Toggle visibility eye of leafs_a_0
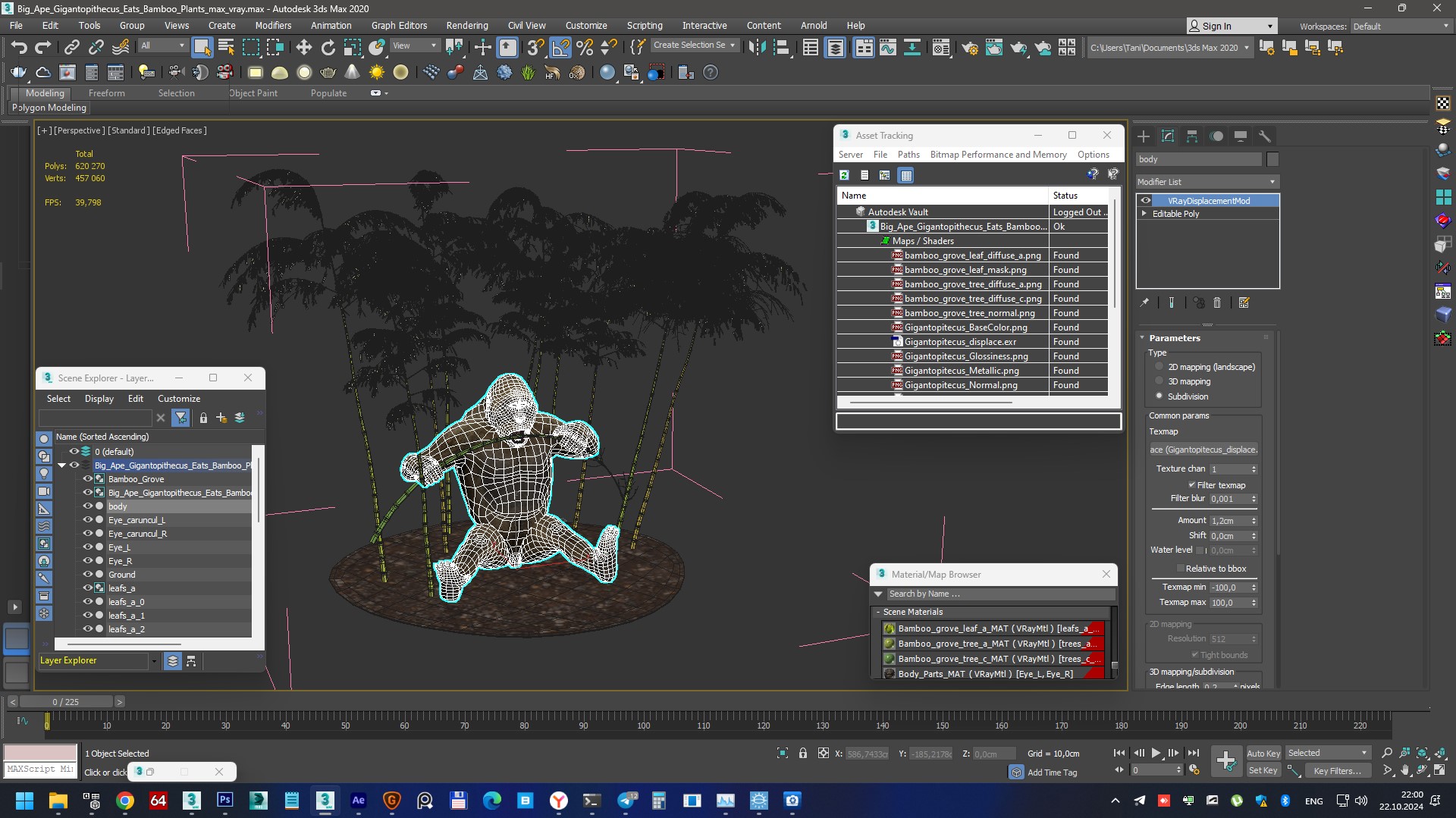This screenshot has height=818, width=1456. pos(88,602)
